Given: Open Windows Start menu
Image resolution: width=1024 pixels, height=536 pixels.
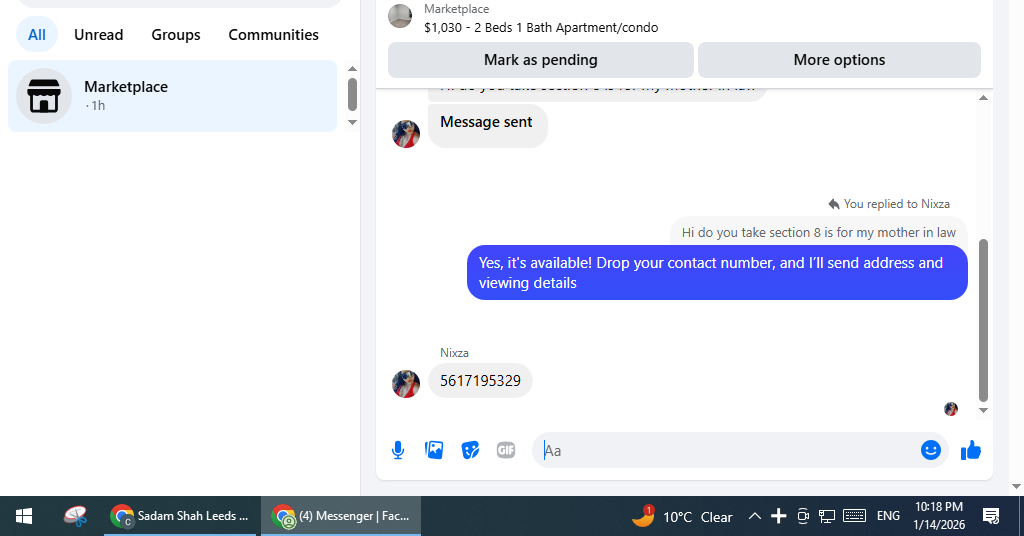Looking at the screenshot, I should (24, 516).
